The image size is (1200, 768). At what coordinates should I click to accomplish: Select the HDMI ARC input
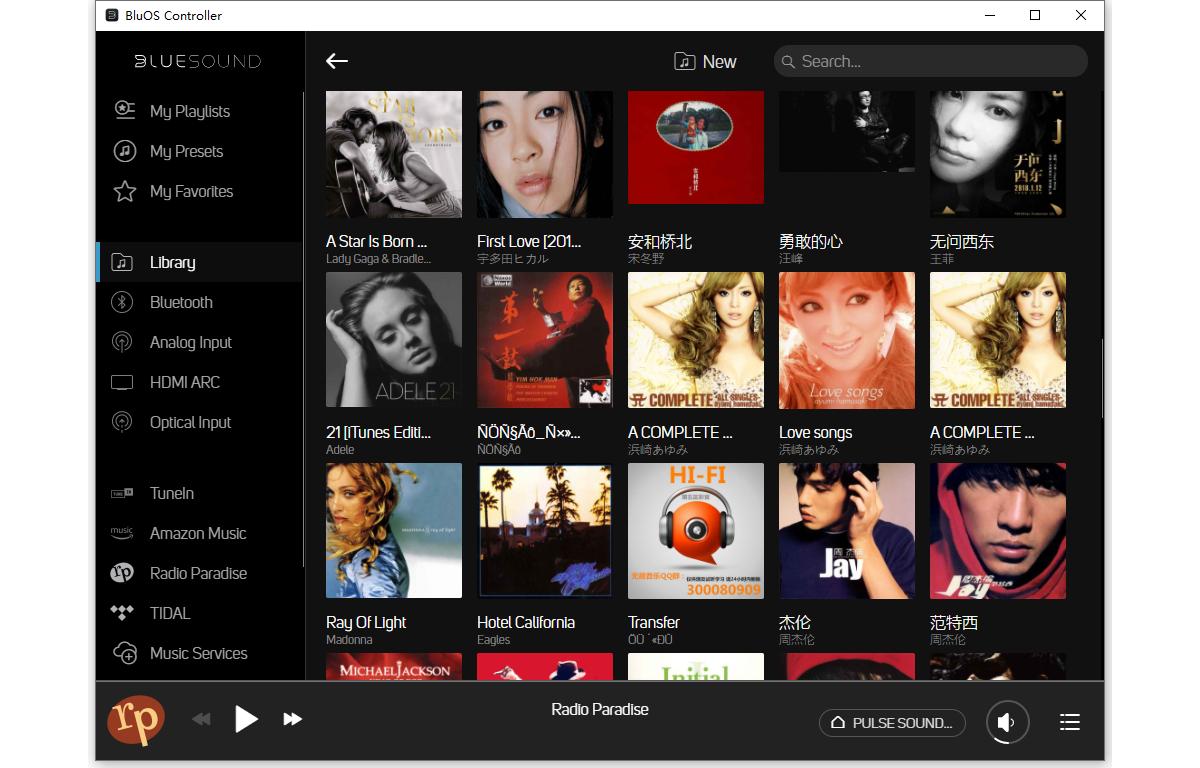point(184,382)
